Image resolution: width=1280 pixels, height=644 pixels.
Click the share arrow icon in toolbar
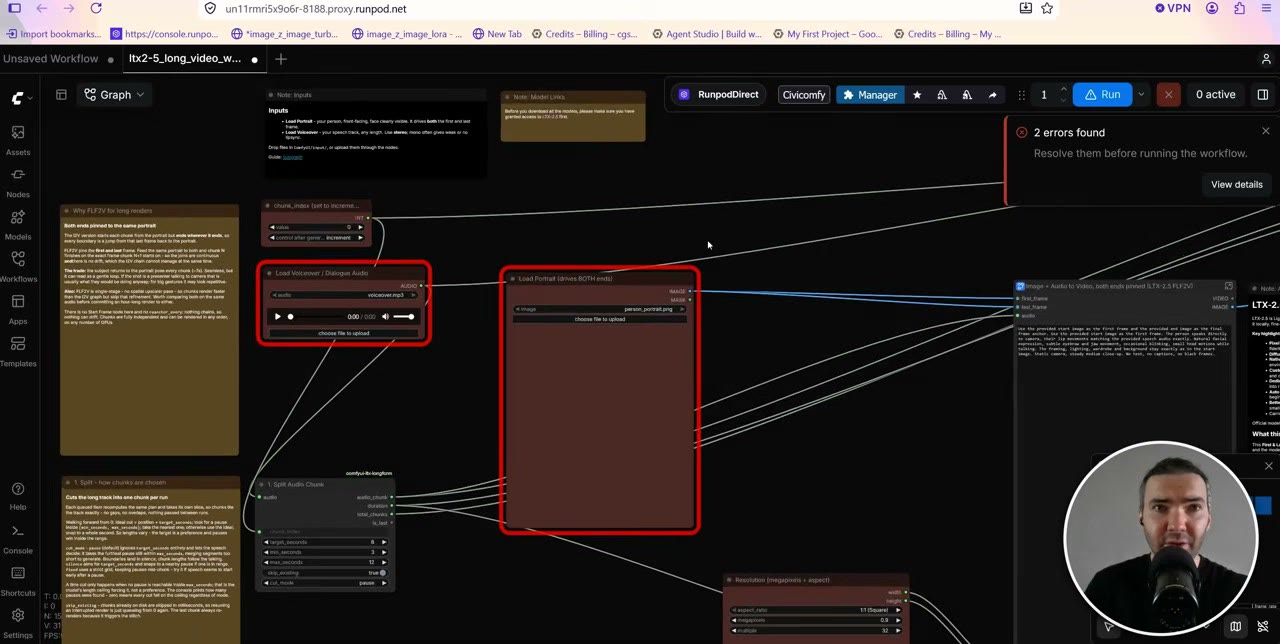click(992, 95)
